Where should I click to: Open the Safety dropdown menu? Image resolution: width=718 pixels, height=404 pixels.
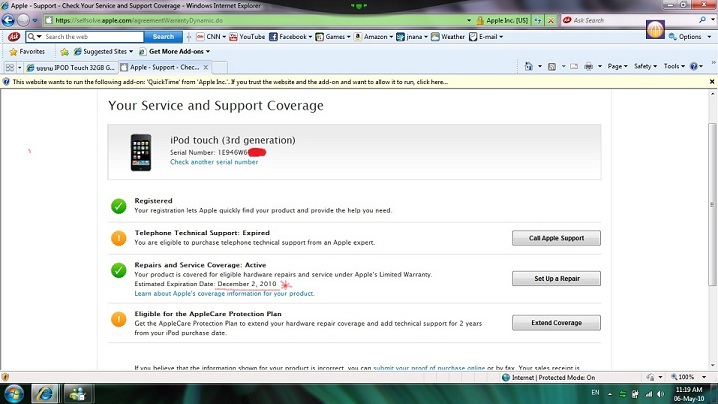645,66
